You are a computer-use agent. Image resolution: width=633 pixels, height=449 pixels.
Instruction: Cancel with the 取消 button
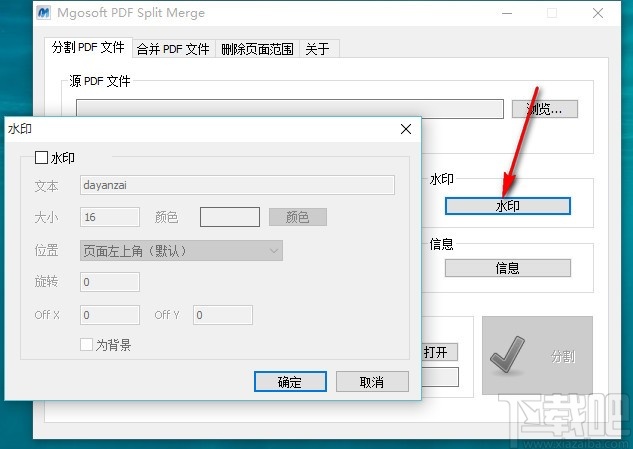(x=372, y=382)
